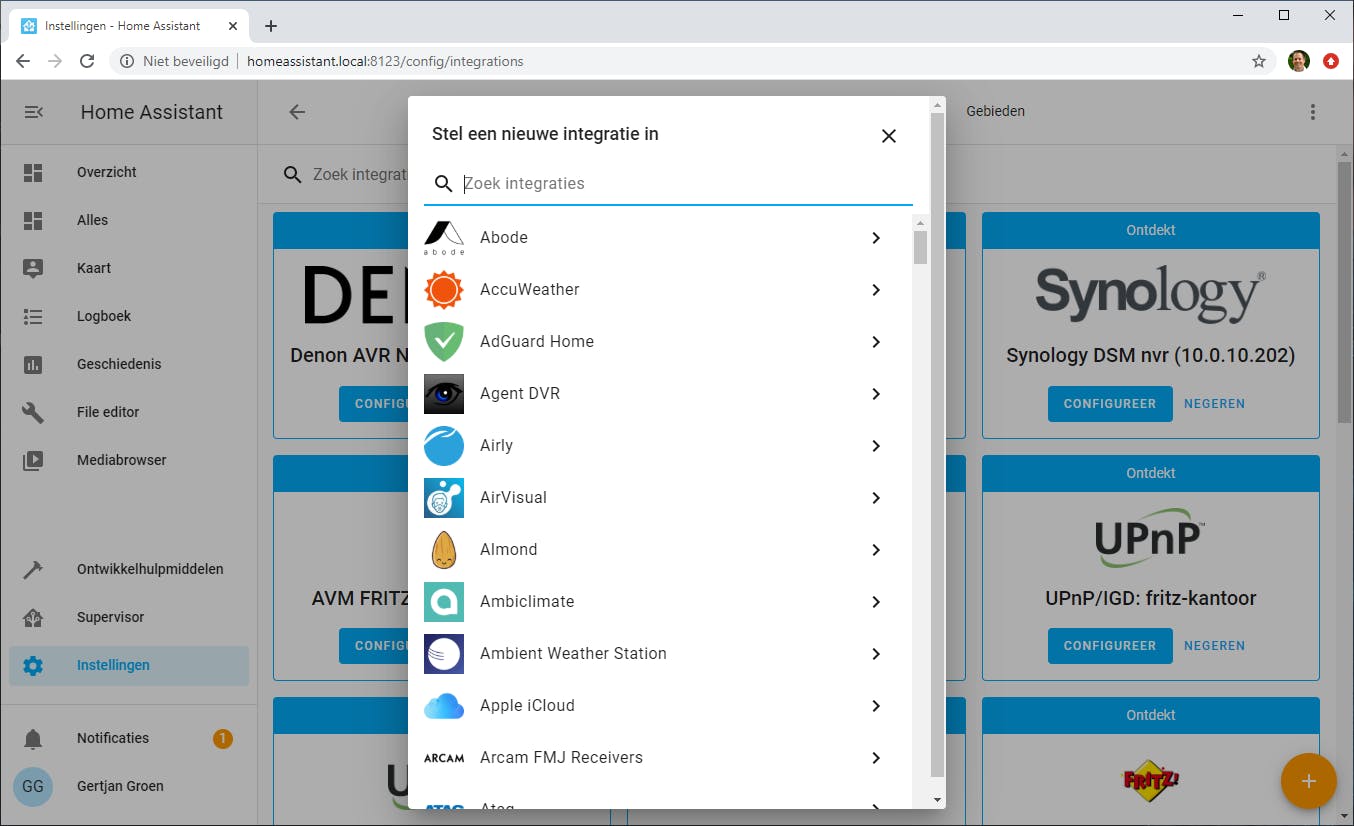Click the Niet beveiligd site info
Image resolution: width=1354 pixels, height=826 pixels.
174,61
